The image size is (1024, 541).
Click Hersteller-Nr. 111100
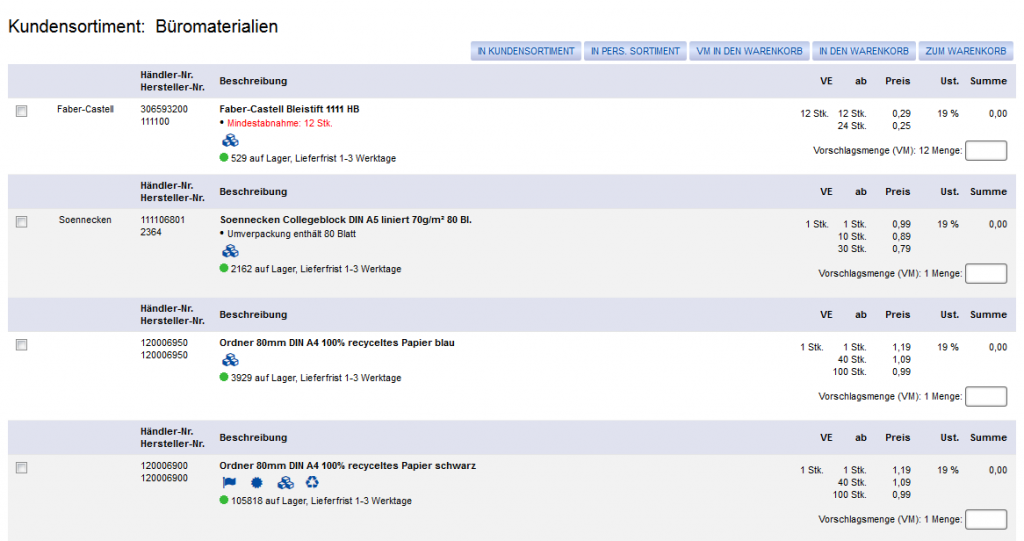155,122
